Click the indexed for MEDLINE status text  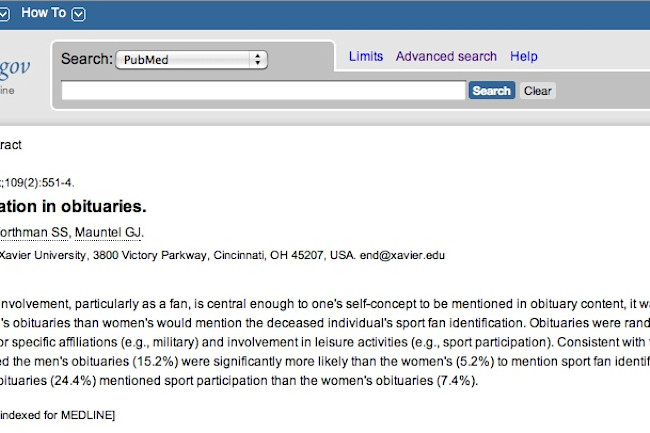pos(58,415)
